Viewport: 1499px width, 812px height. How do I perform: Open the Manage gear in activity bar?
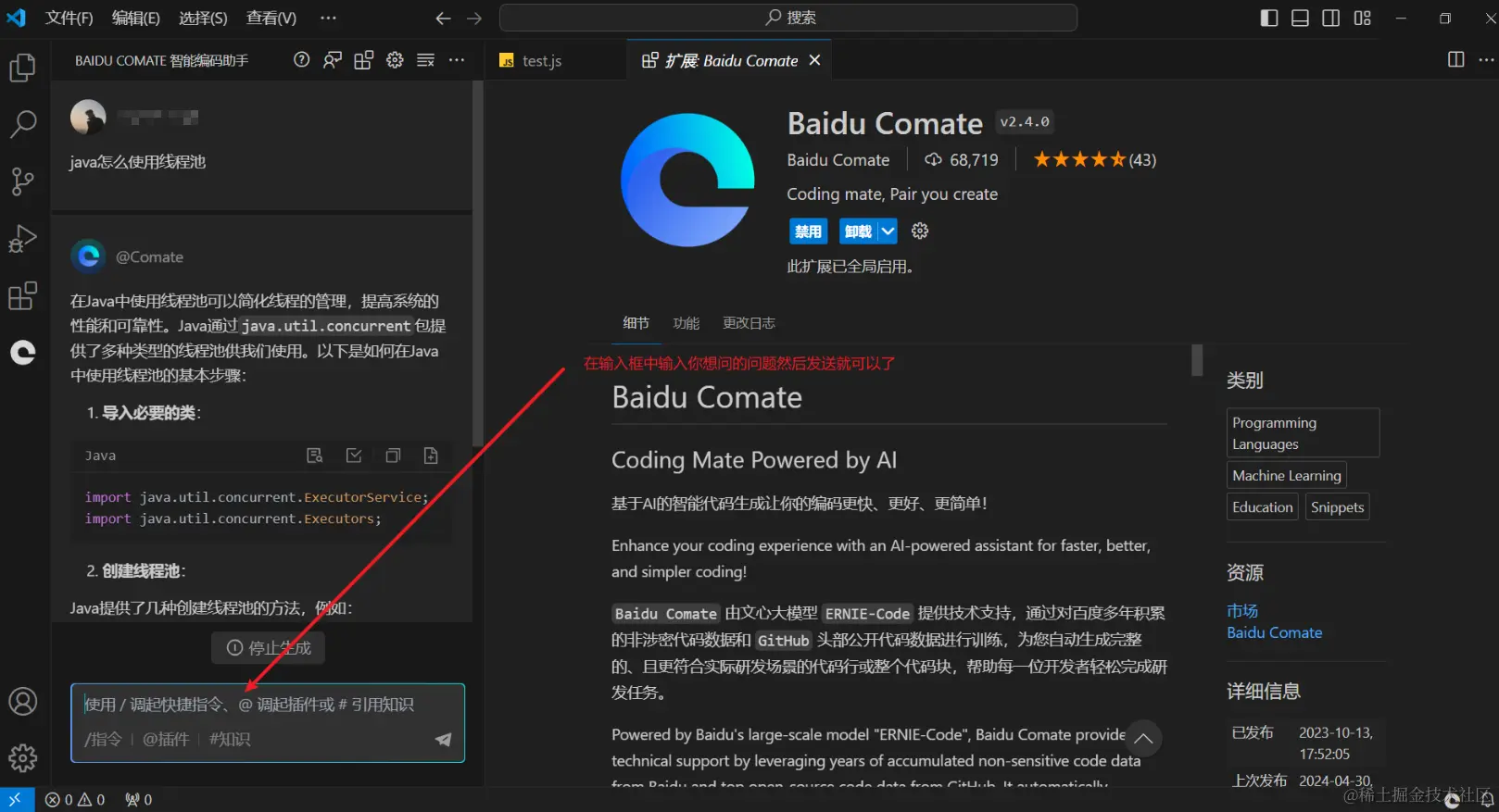(22, 758)
